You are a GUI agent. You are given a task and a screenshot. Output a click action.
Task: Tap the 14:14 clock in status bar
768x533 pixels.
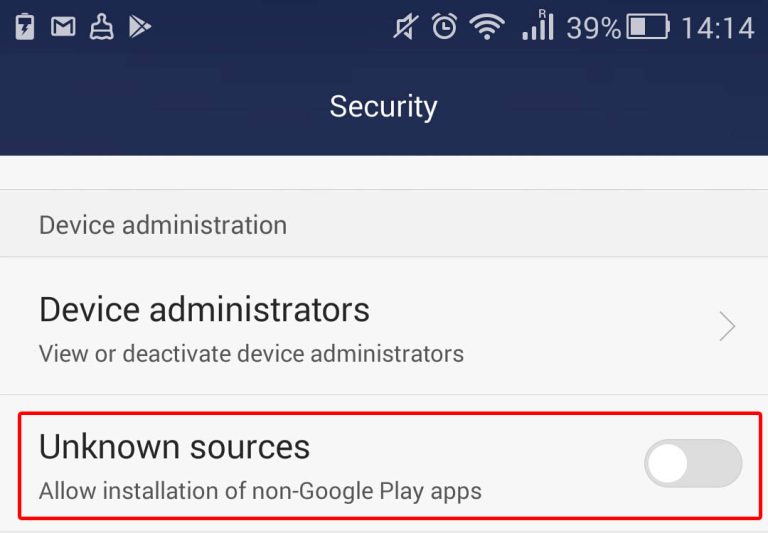pyautogui.click(x=717, y=27)
